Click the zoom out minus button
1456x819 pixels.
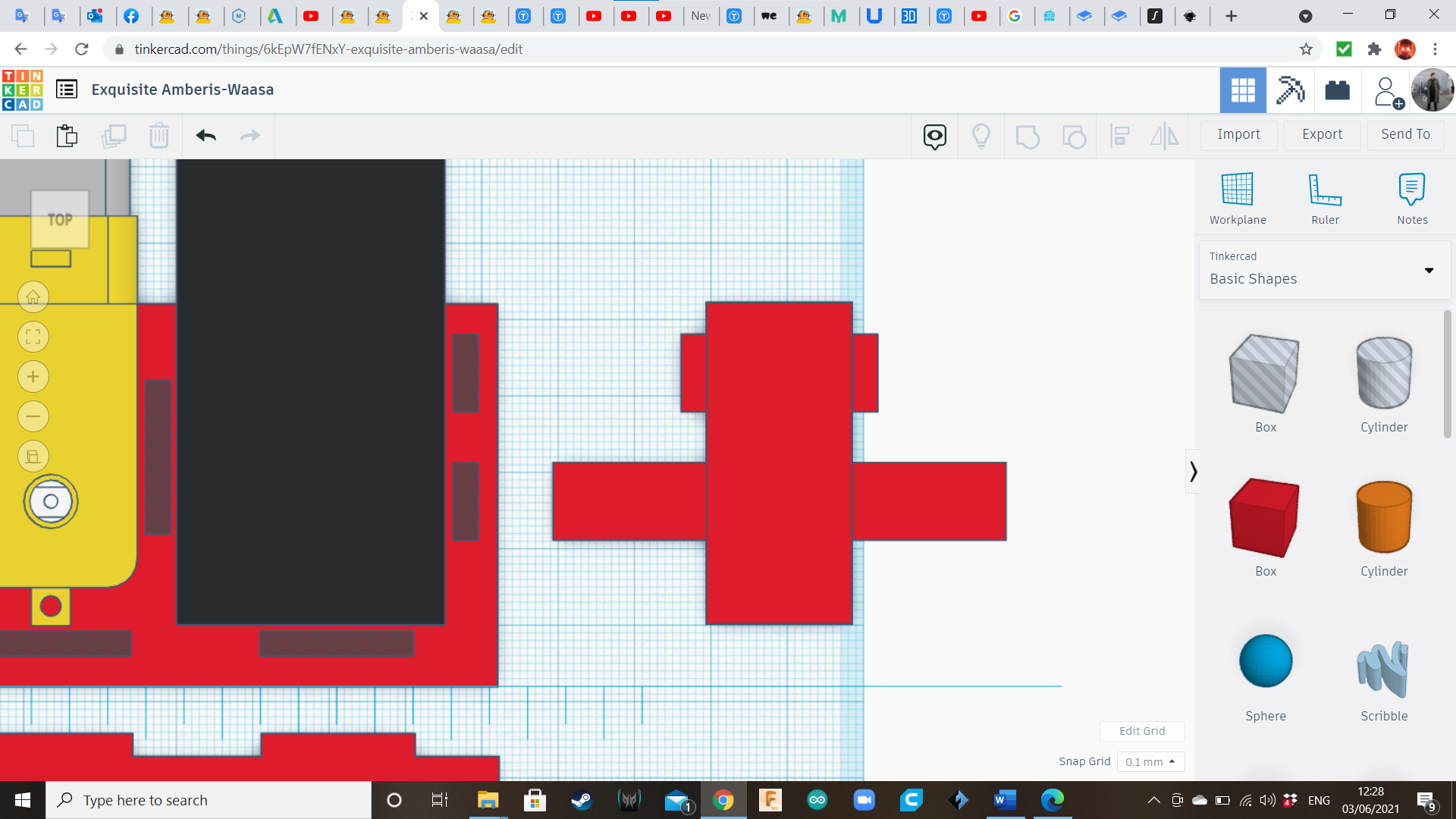coord(33,416)
